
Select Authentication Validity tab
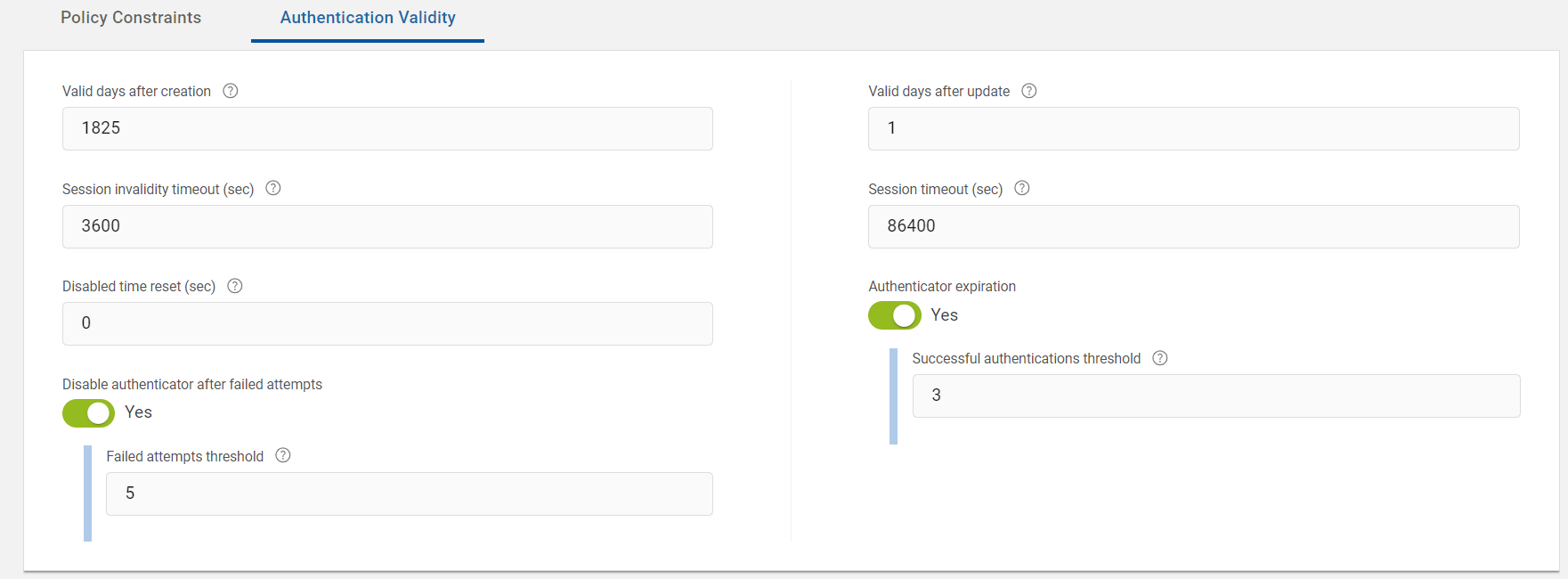point(368,18)
